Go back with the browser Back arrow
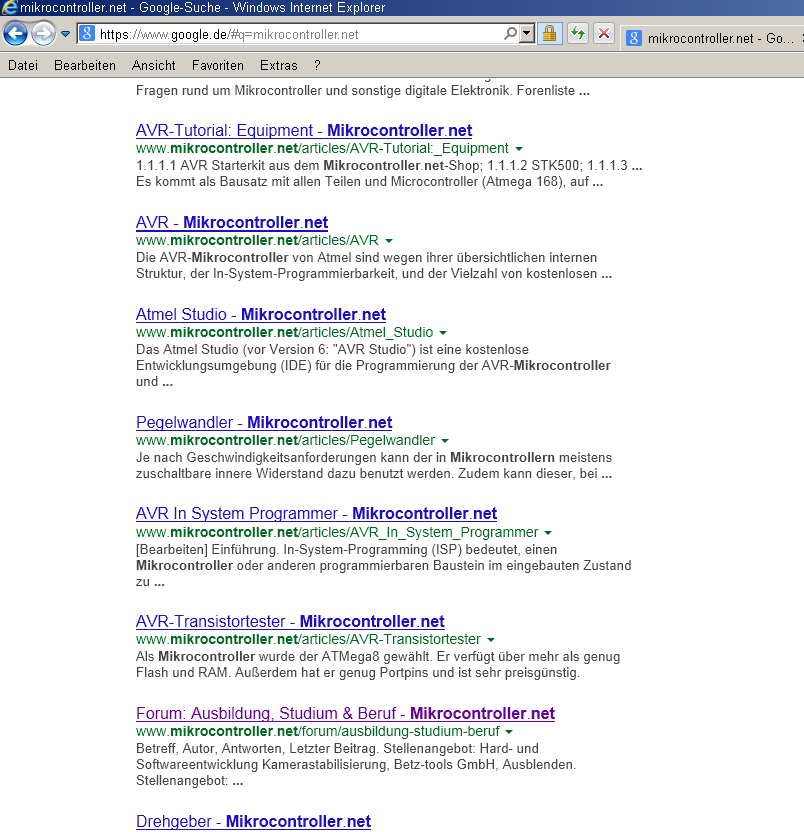 (x=15, y=34)
